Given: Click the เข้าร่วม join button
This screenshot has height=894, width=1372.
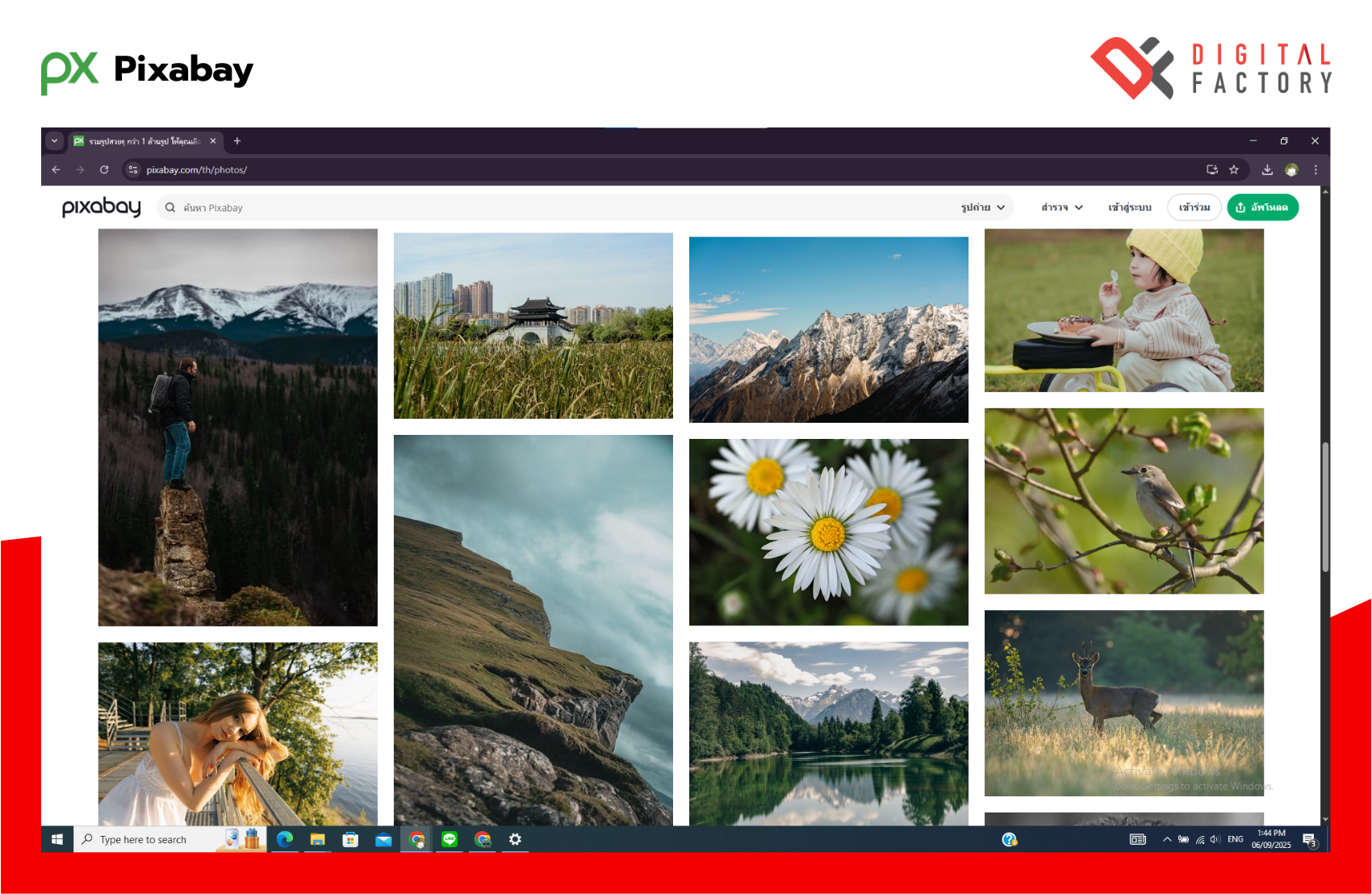Looking at the screenshot, I should click(1194, 207).
